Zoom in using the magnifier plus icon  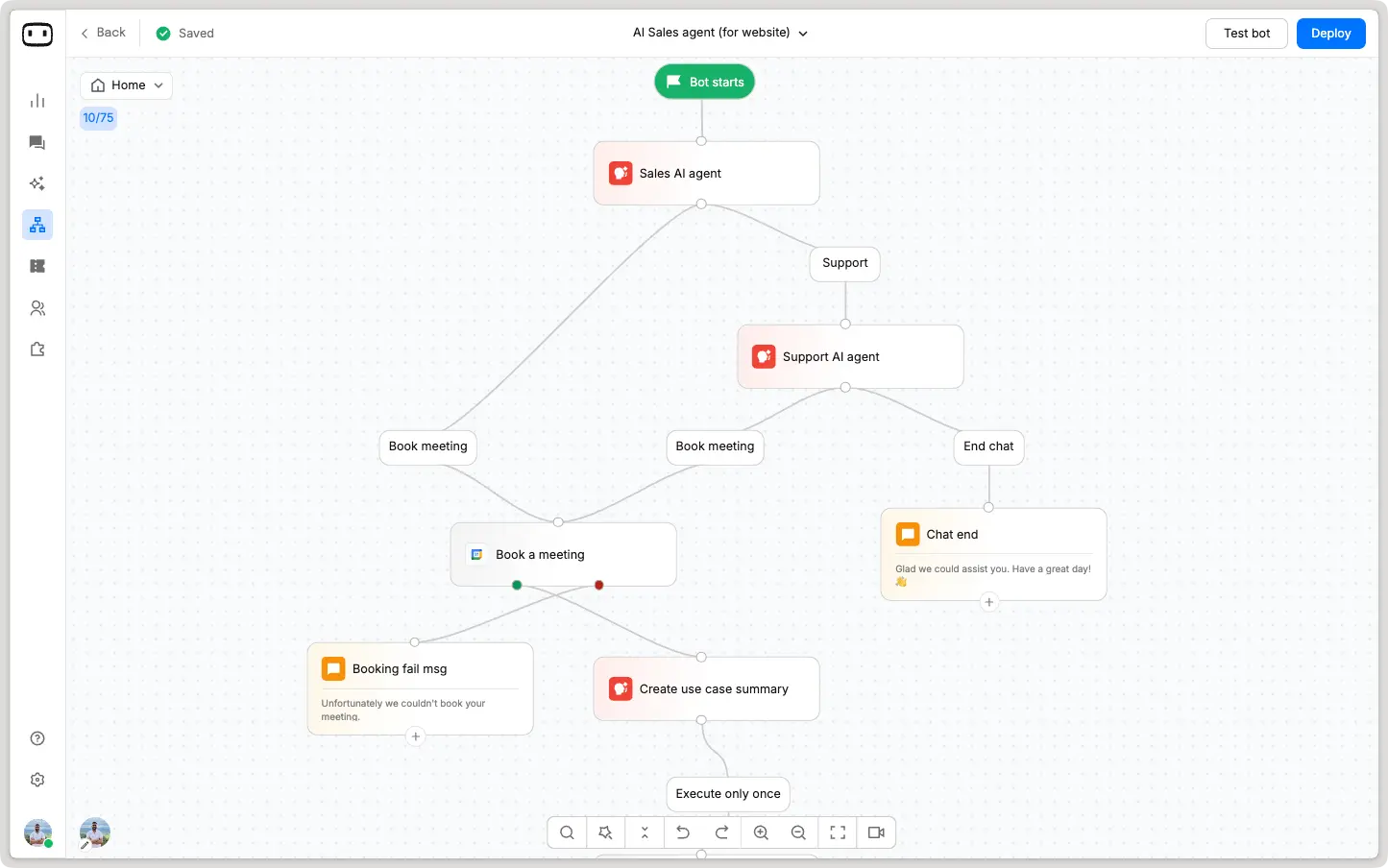pos(760,832)
